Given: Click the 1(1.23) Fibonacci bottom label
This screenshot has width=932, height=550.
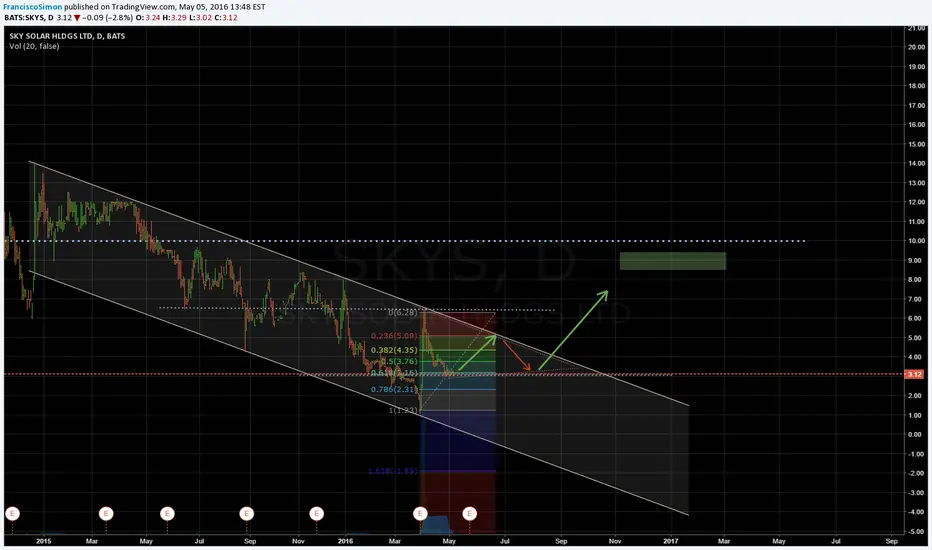Looking at the screenshot, I should coord(403,410).
